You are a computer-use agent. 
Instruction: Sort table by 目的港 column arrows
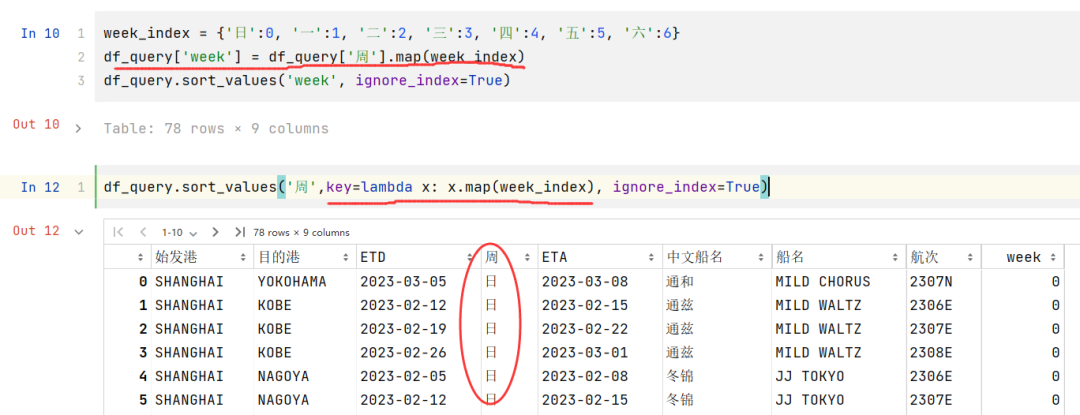pyautogui.click(x=345, y=257)
